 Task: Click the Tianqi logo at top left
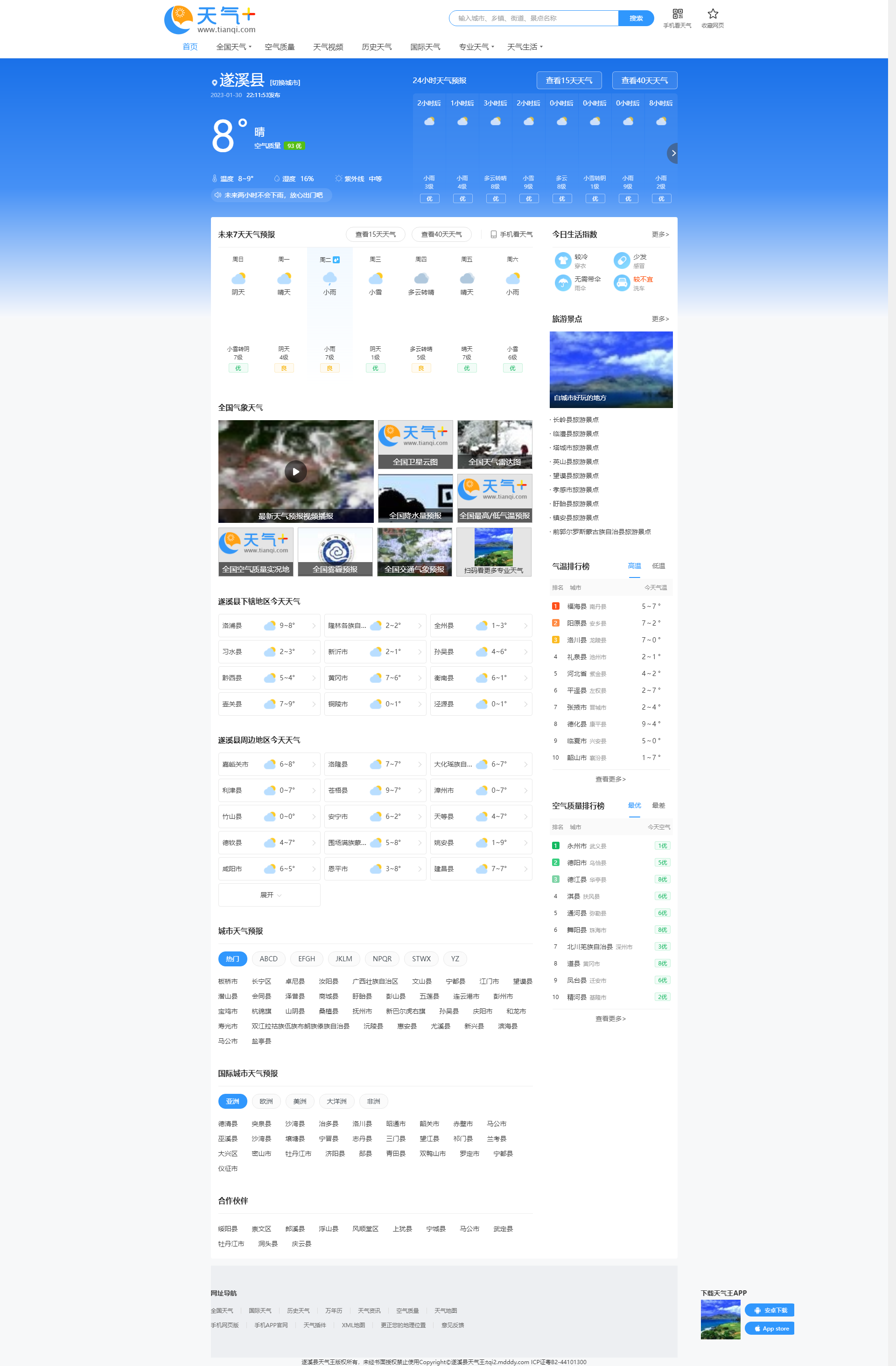click(x=210, y=20)
